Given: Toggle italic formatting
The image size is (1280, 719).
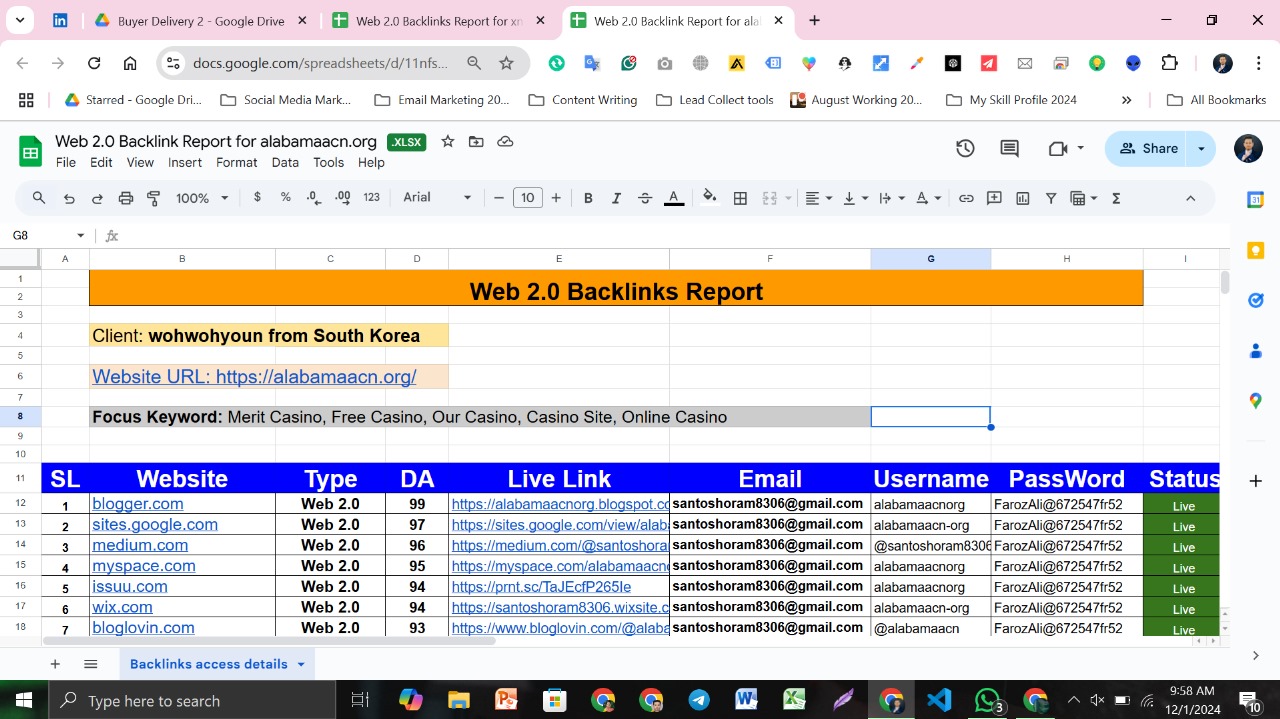Looking at the screenshot, I should (x=616, y=198).
